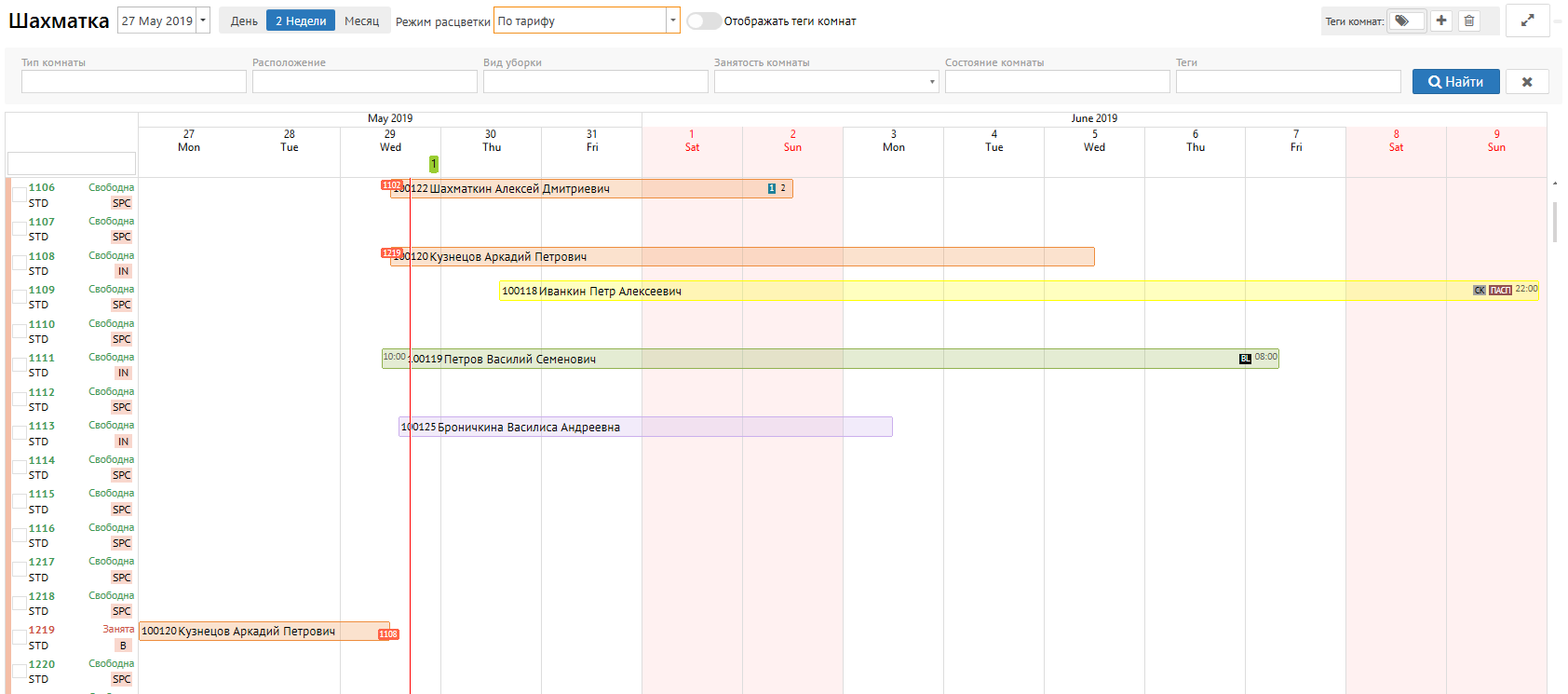Check the checkbox for room 1106
The height and width of the screenshot is (694, 1568).
click(x=20, y=195)
